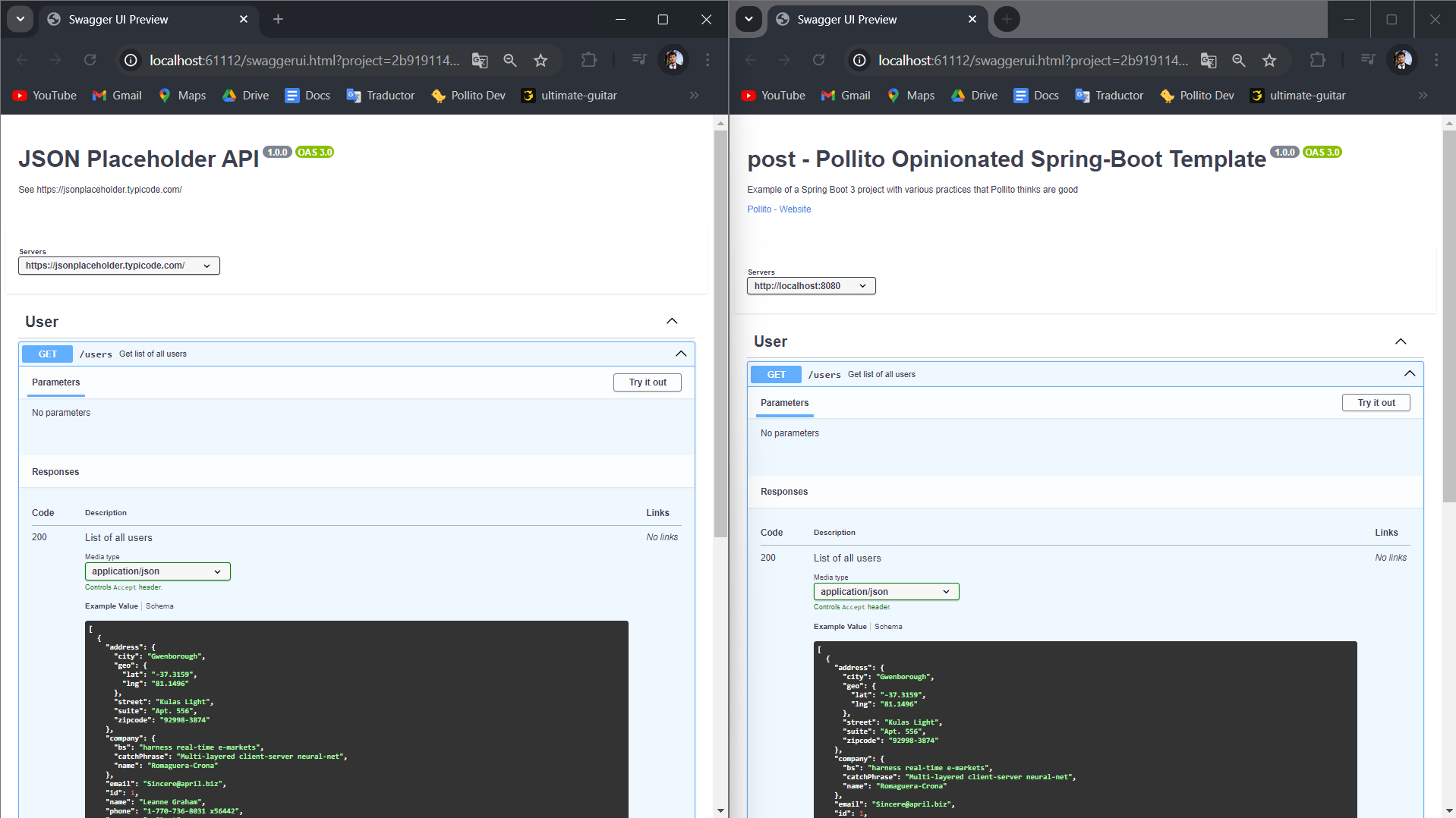Show more bookmarks chevron in left window
1456x818 pixels.
click(x=694, y=96)
